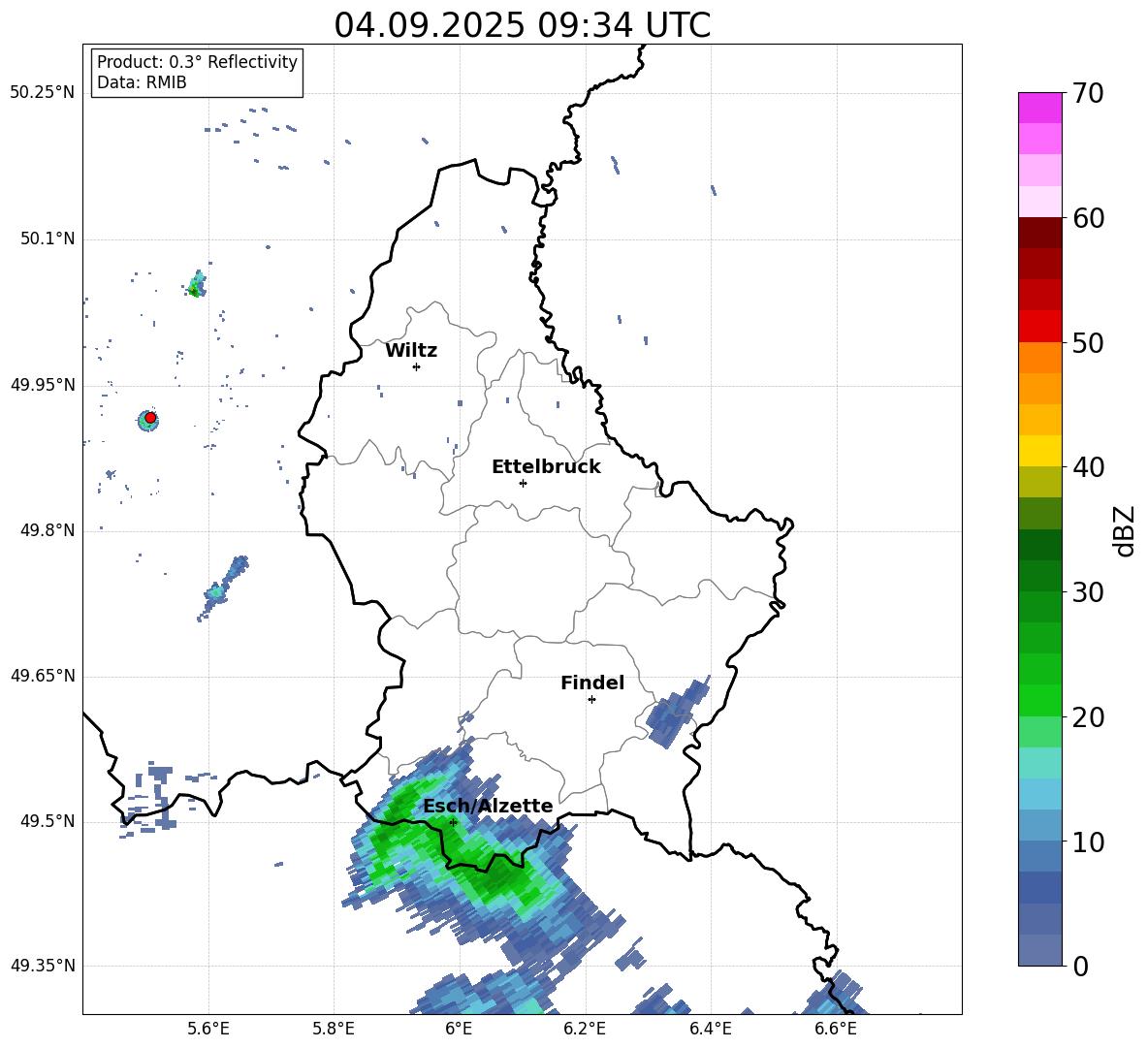This screenshot has height=1048, width=1148.
Task: Click the 50.25°N latitude label
Action: click(43, 93)
